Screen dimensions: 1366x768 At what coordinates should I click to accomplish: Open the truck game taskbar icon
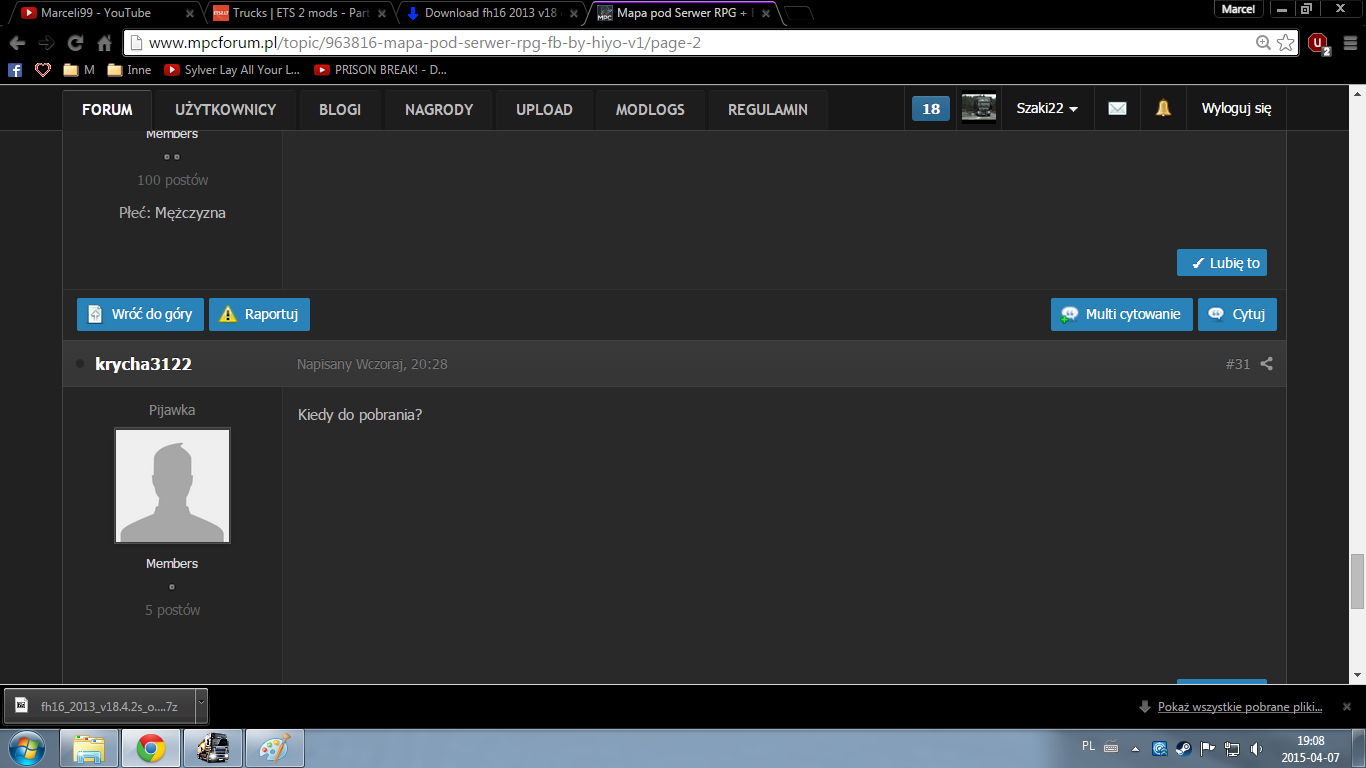pos(213,748)
